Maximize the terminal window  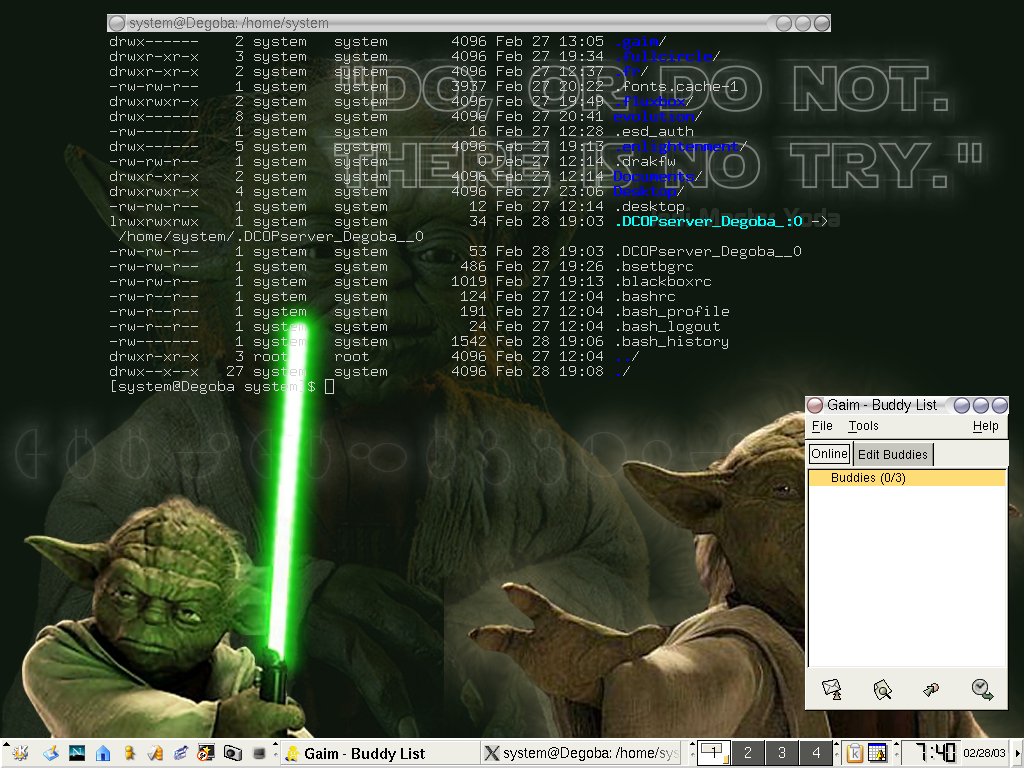[x=803, y=24]
